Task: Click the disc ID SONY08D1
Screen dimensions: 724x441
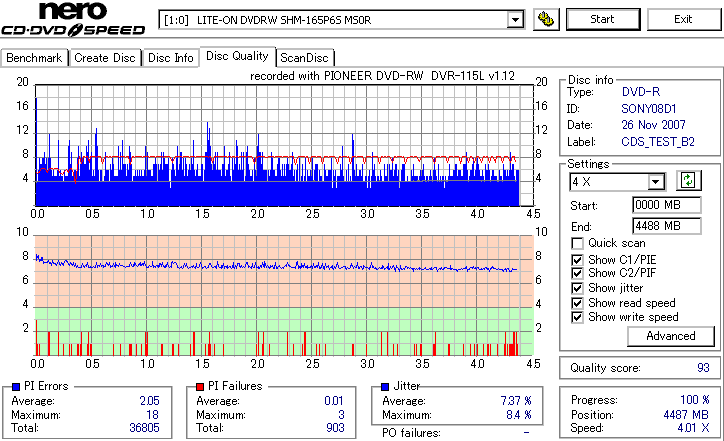Action: 648,109
